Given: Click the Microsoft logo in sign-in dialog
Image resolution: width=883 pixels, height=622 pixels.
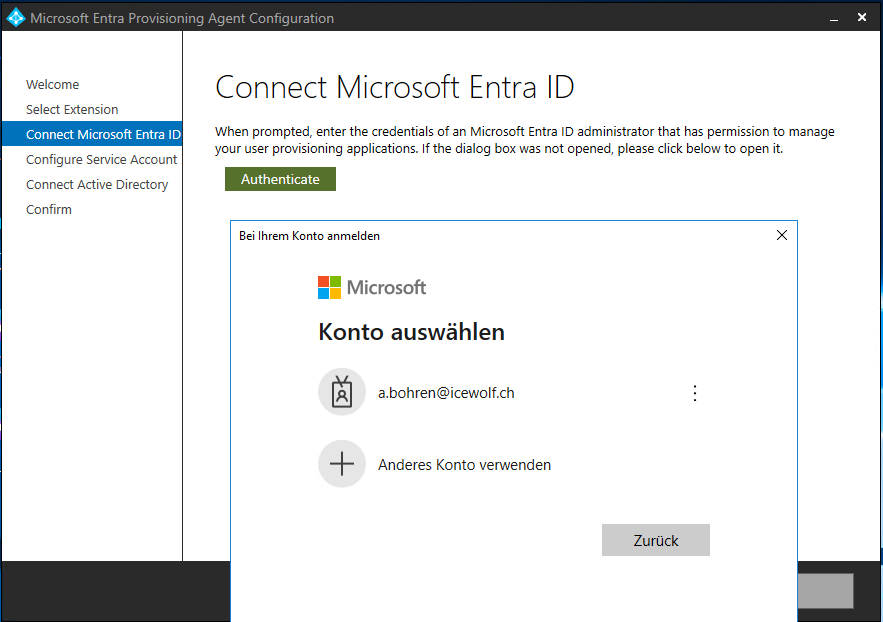Looking at the screenshot, I should tap(372, 288).
